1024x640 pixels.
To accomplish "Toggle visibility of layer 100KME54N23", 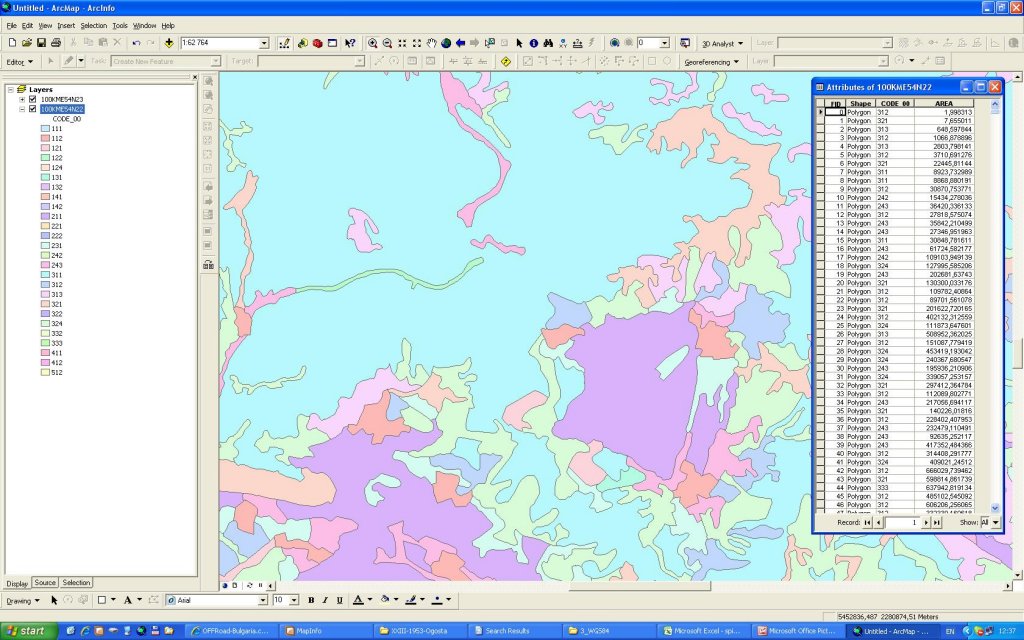I will (x=33, y=99).
